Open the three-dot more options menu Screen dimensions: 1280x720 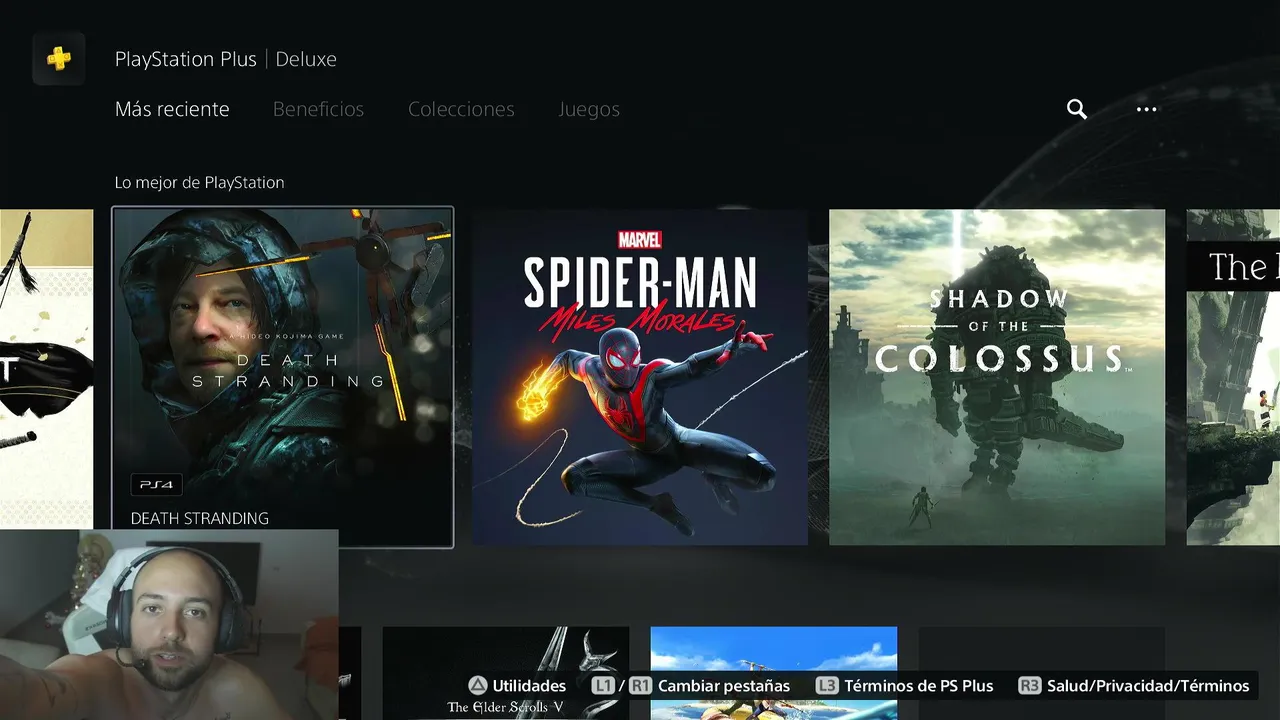[1146, 109]
